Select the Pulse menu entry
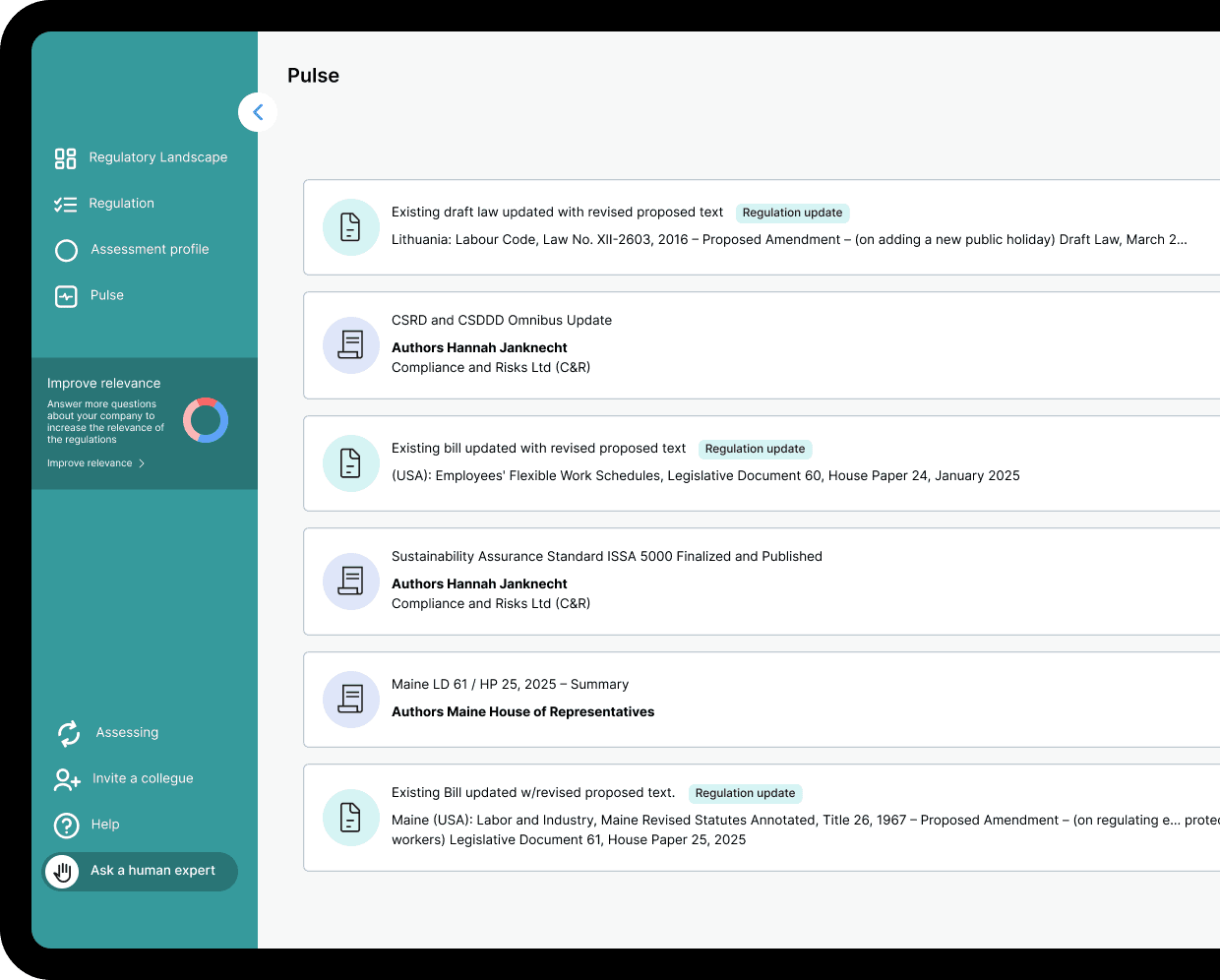Image resolution: width=1220 pixels, height=980 pixels. 107,295
